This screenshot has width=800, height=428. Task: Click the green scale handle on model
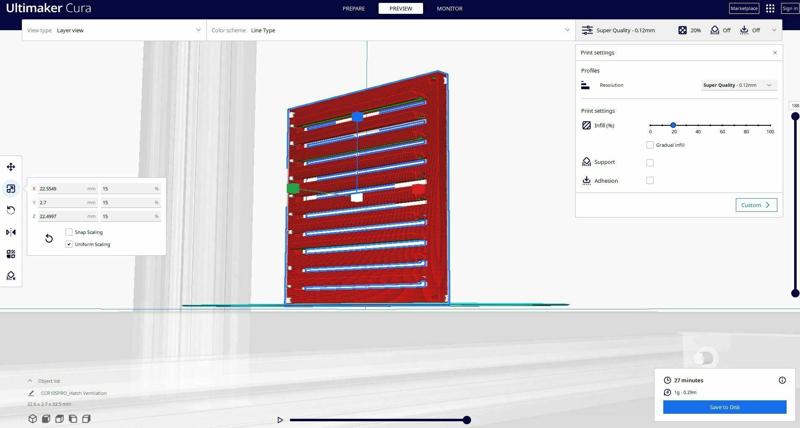pos(293,188)
